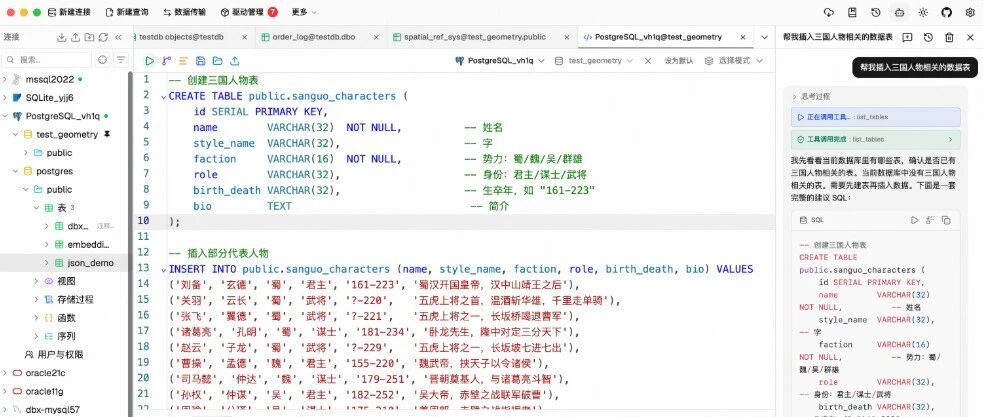The image size is (983, 417).
Task: Open the tab list overflow chevron
Action: pyautogui.click(x=764, y=37)
